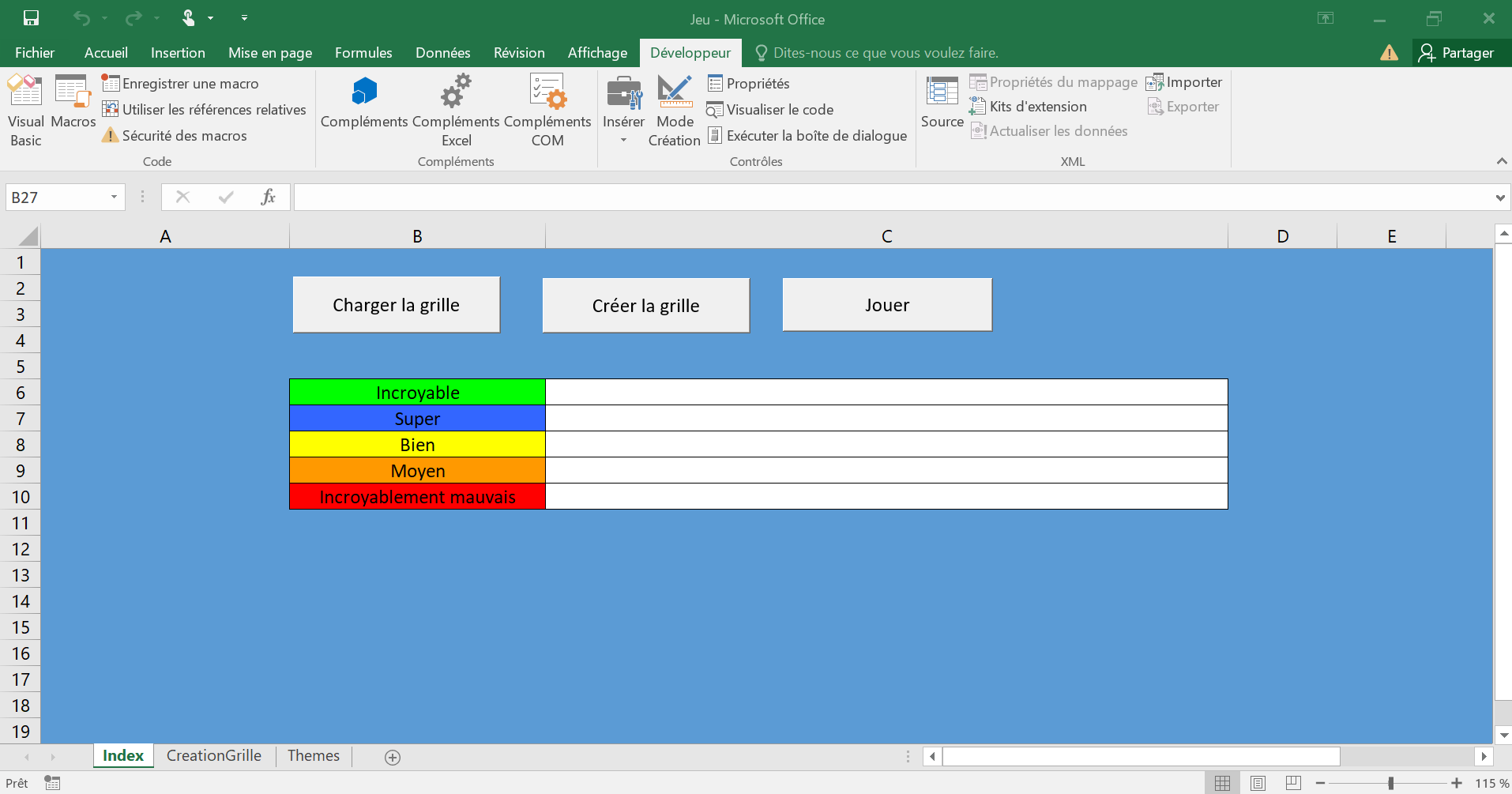Save the workbook with the disk icon
1512x794 pixels.
click(x=31, y=18)
